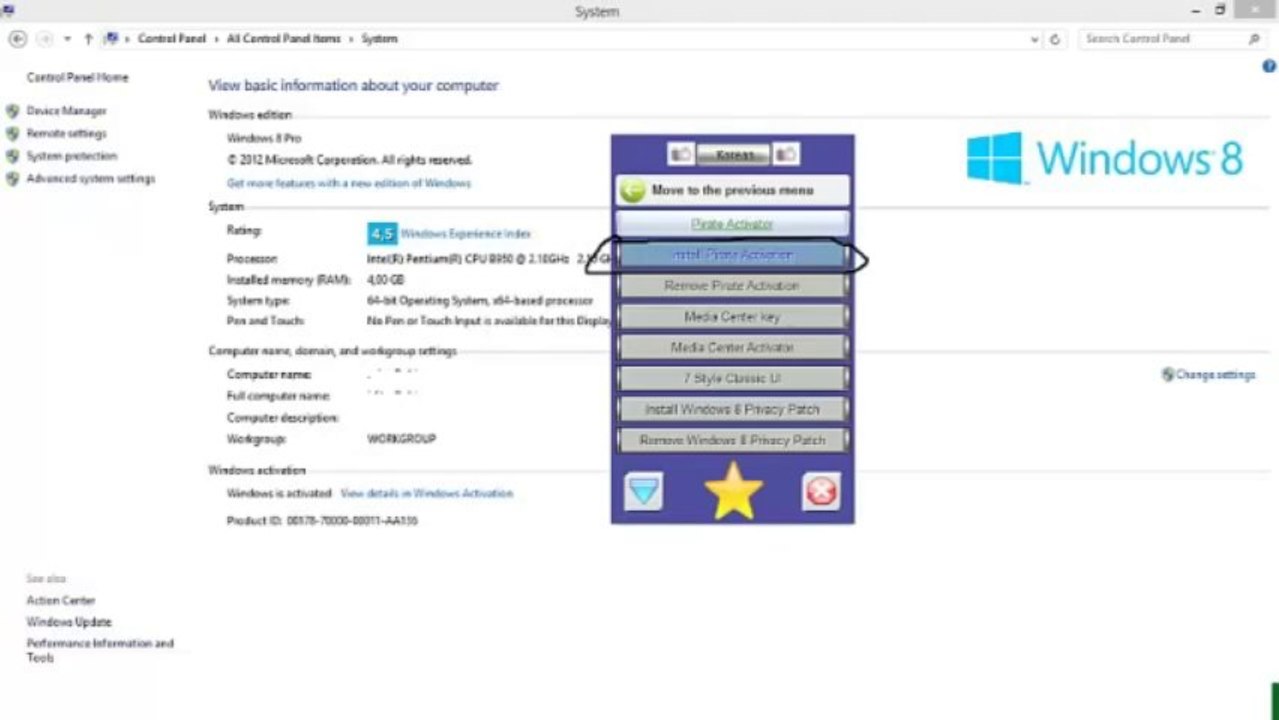Open Windows Experience Index link
This screenshot has height=720, width=1279.
(x=466, y=234)
